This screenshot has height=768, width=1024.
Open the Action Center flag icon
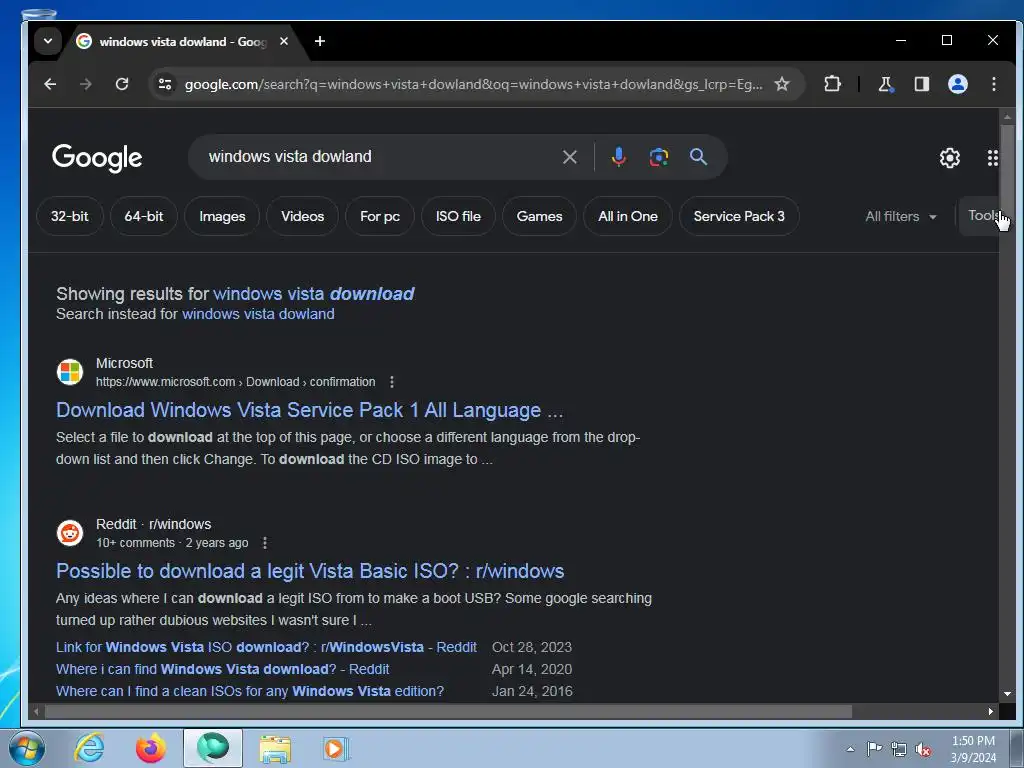tap(874, 749)
